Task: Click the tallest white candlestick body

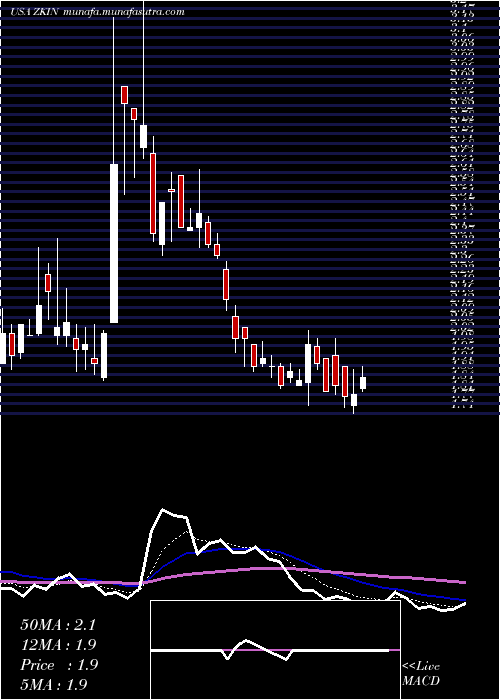Action: pos(114,243)
